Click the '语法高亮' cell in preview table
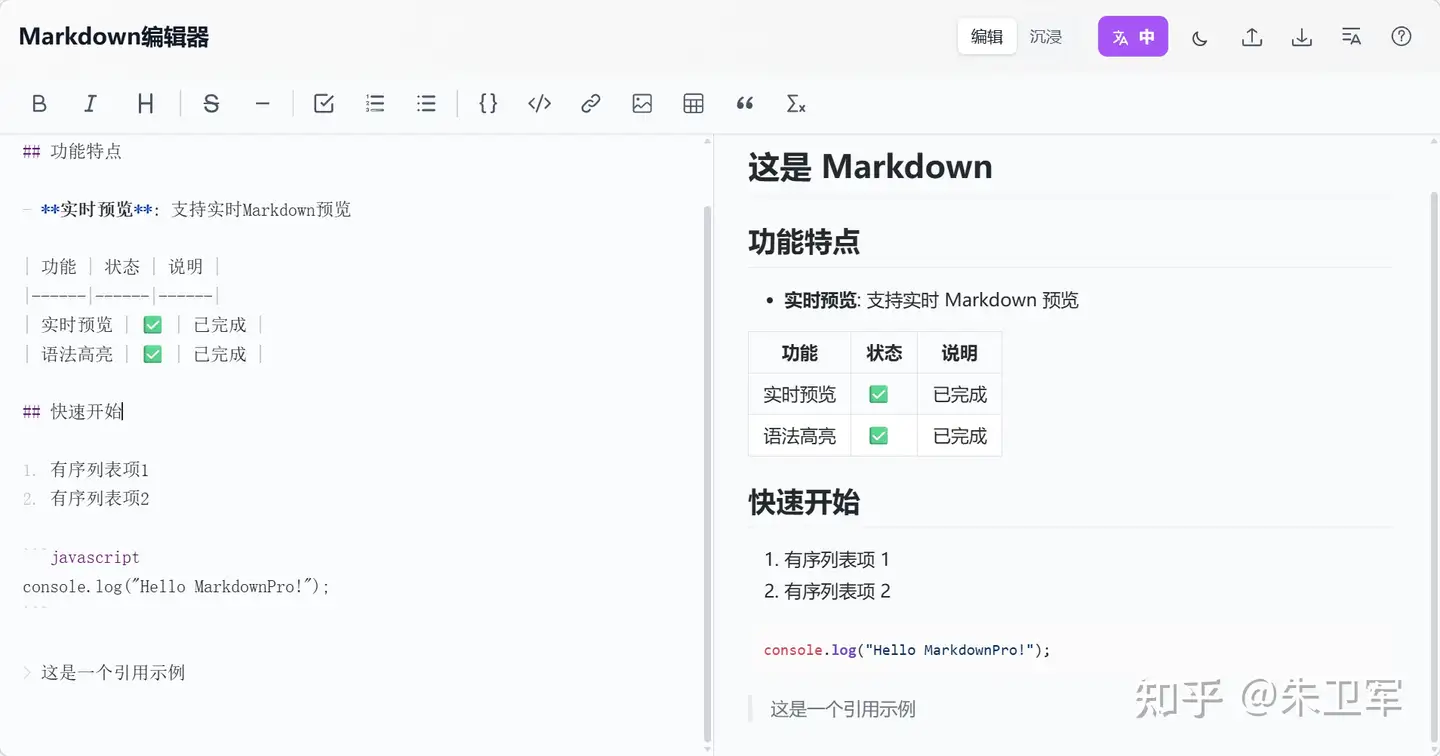1440x756 pixels. coord(800,436)
